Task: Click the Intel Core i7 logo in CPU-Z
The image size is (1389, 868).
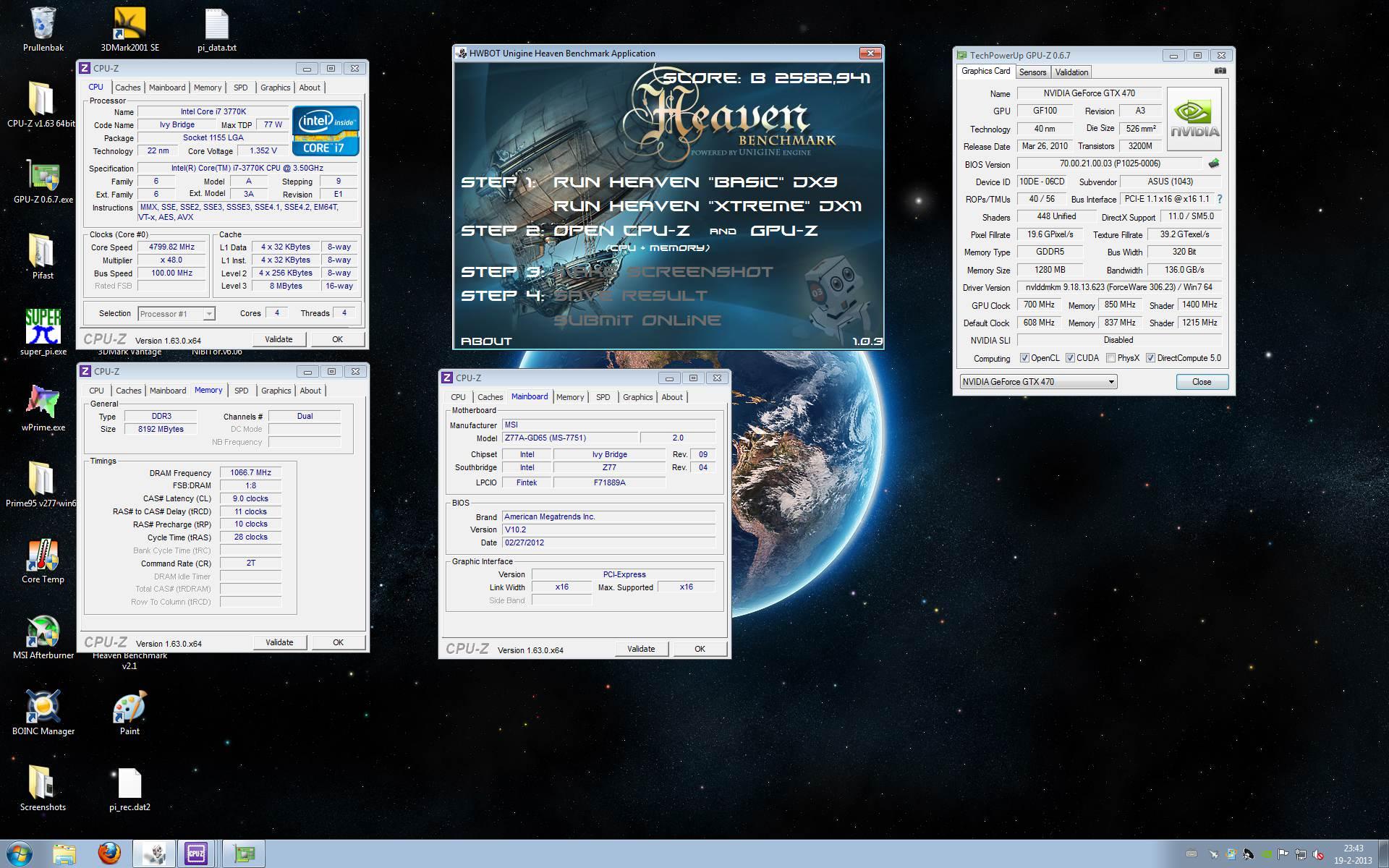Action: pyautogui.click(x=326, y=131)
